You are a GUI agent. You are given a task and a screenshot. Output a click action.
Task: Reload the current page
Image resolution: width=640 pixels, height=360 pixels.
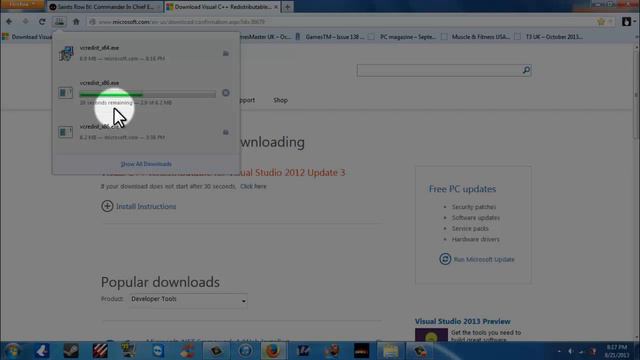pyautogui.click(x=42, y=22)
